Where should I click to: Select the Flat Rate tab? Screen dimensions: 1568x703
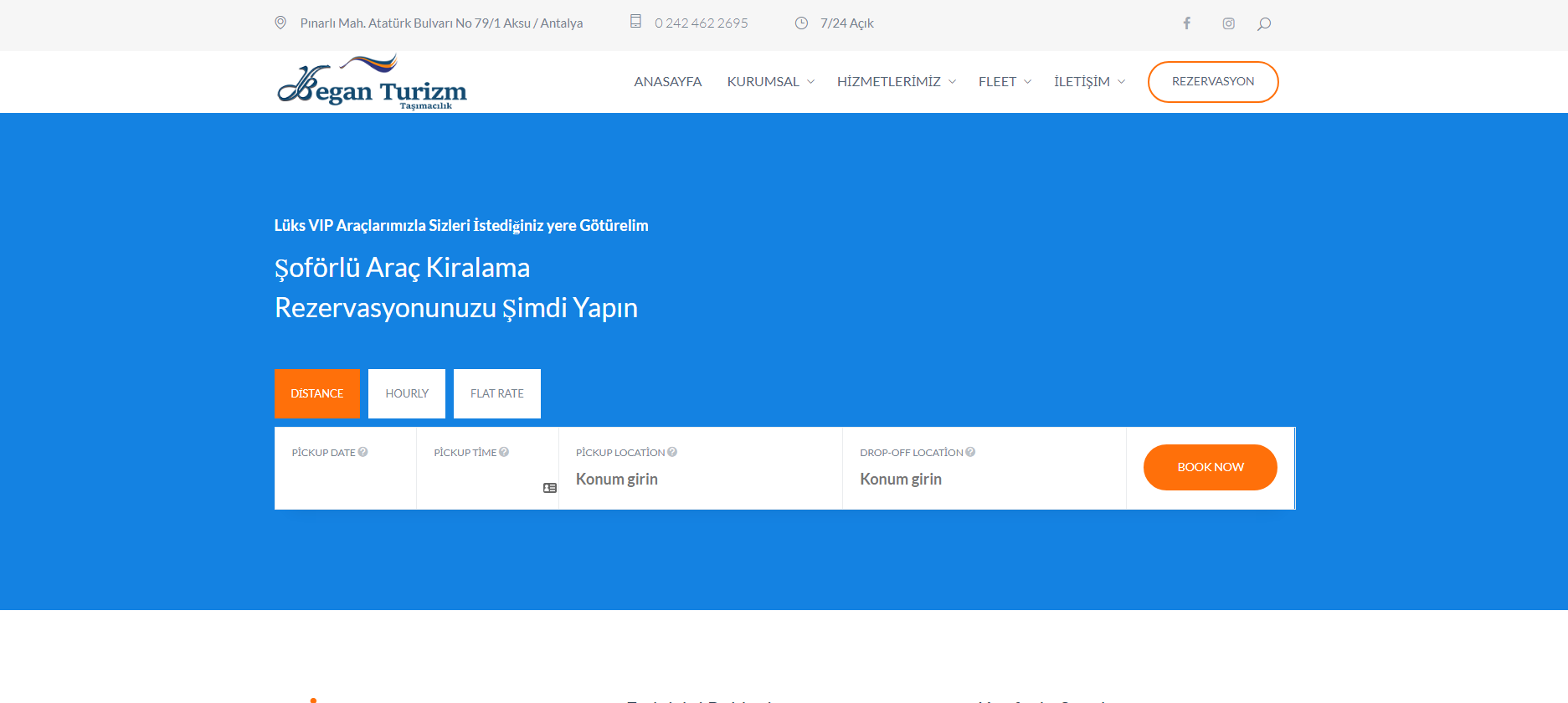[x=497, y=393]
